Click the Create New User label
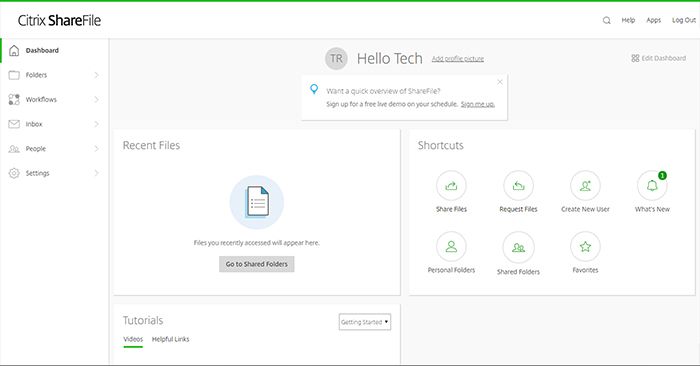The height and width of the screenshot is (366, 700). [585, 209]
